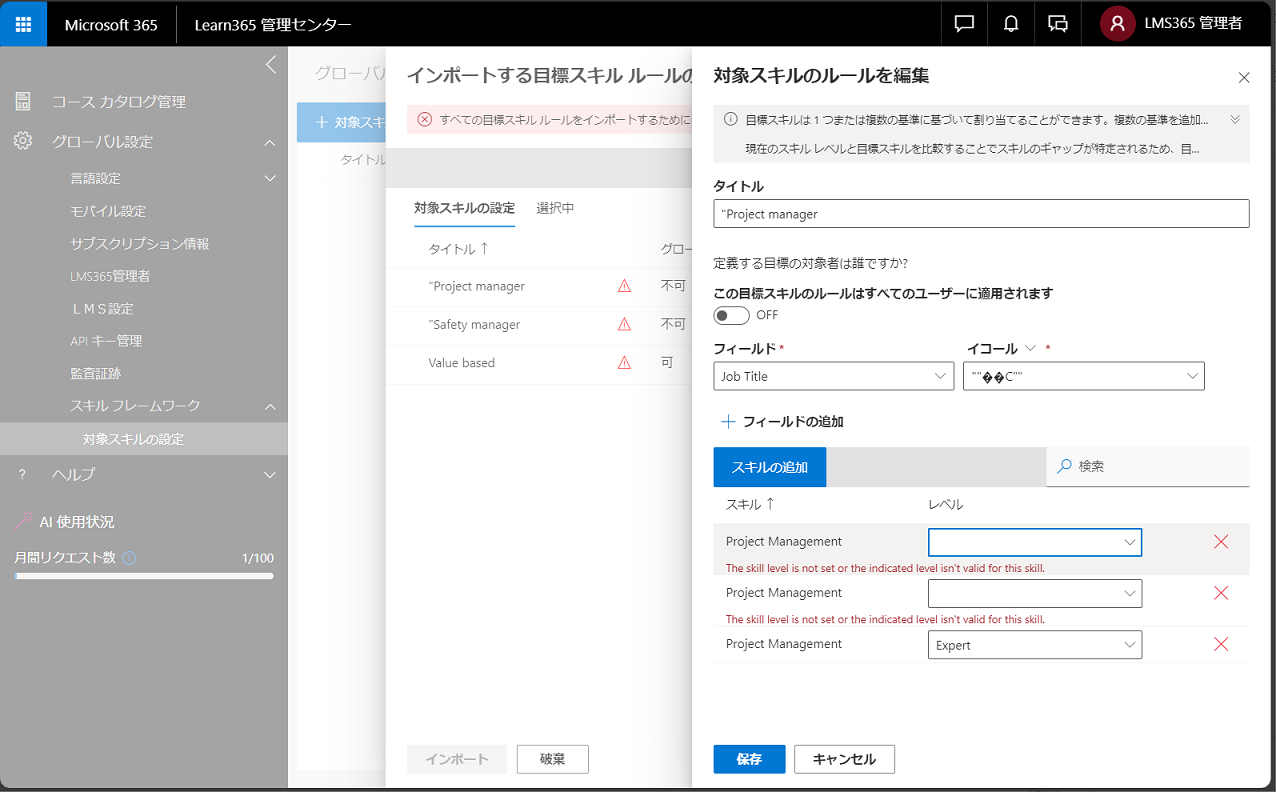The height and width of the screenshot is (792, 1276).
Task: Click the plus icon for フィールドの追加
Action: 728,421
